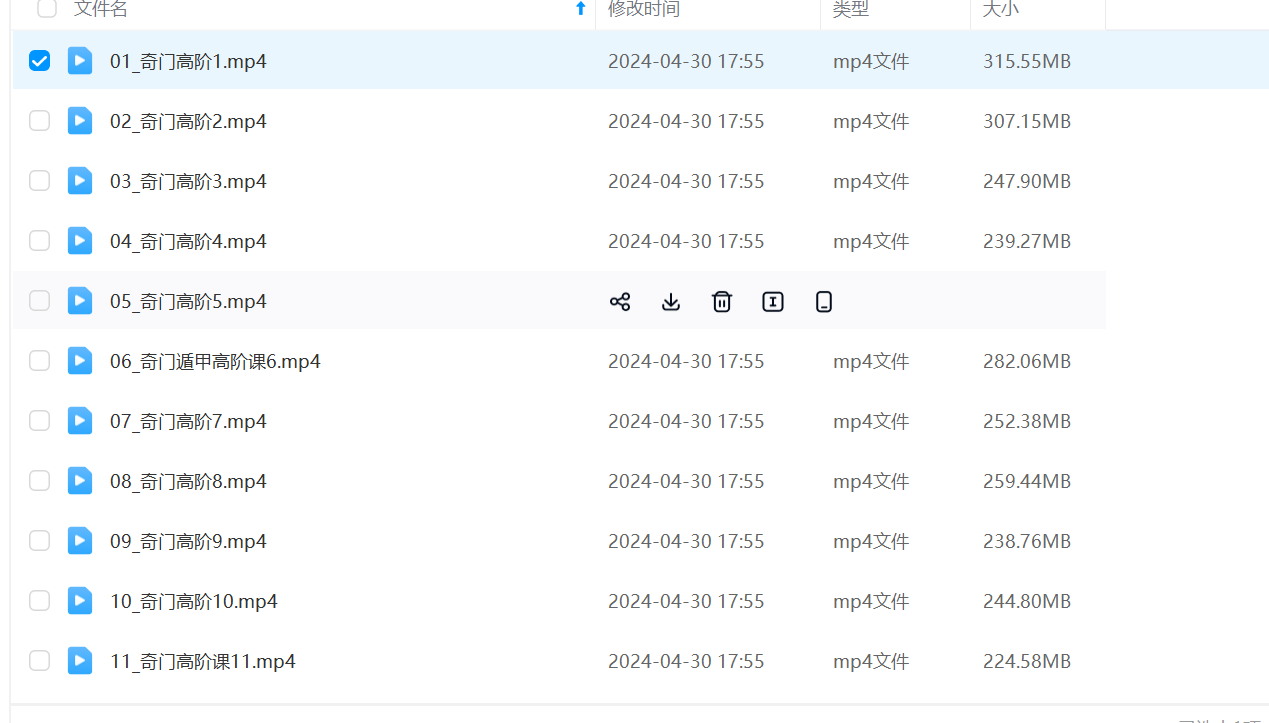Click video icon beside 06_奇门遁甲高阶课6.mp4
This screenshot has height=723, width=1269.
pos(80,361)
